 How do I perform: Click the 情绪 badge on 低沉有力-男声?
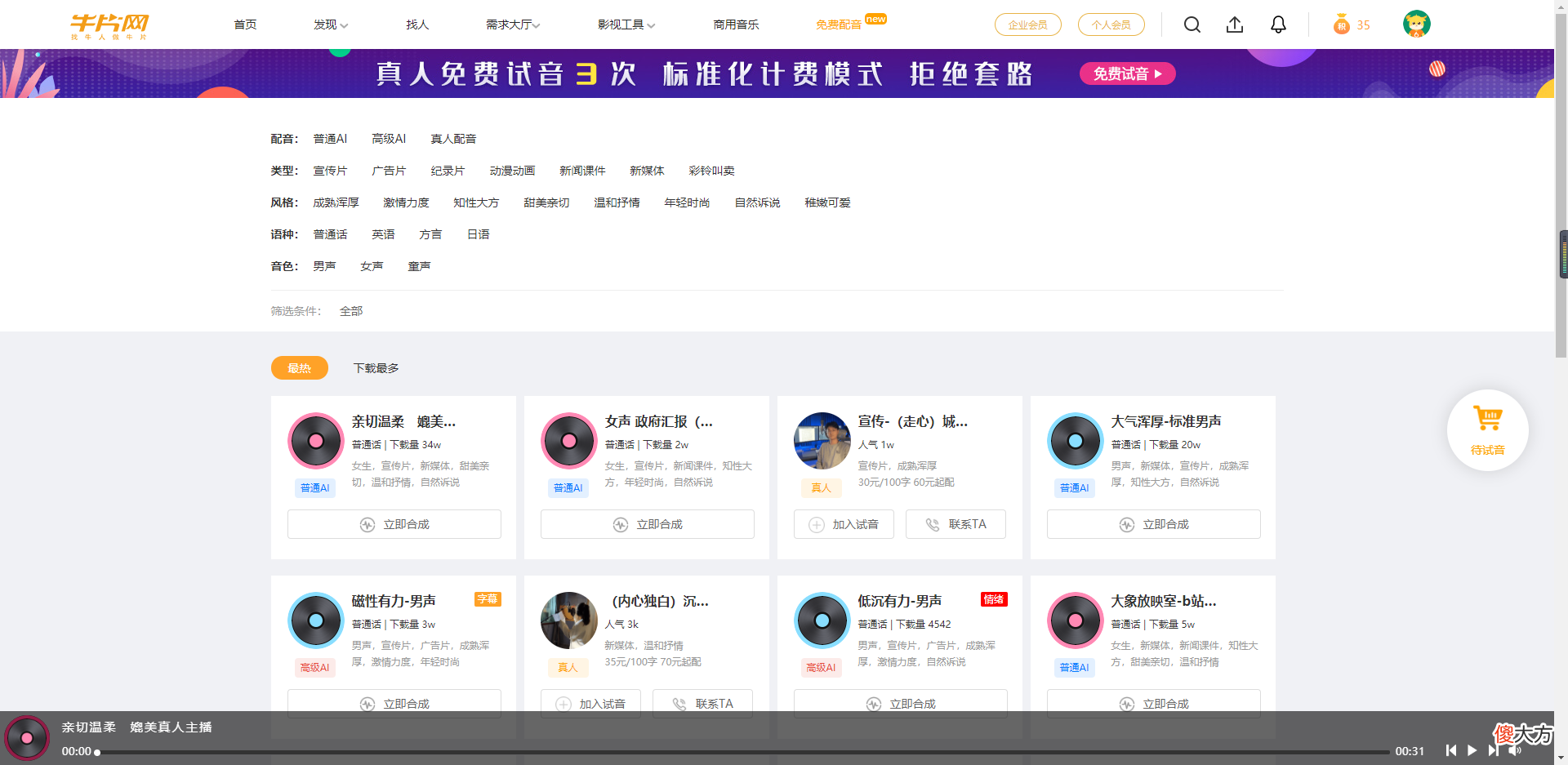point(994,599)
